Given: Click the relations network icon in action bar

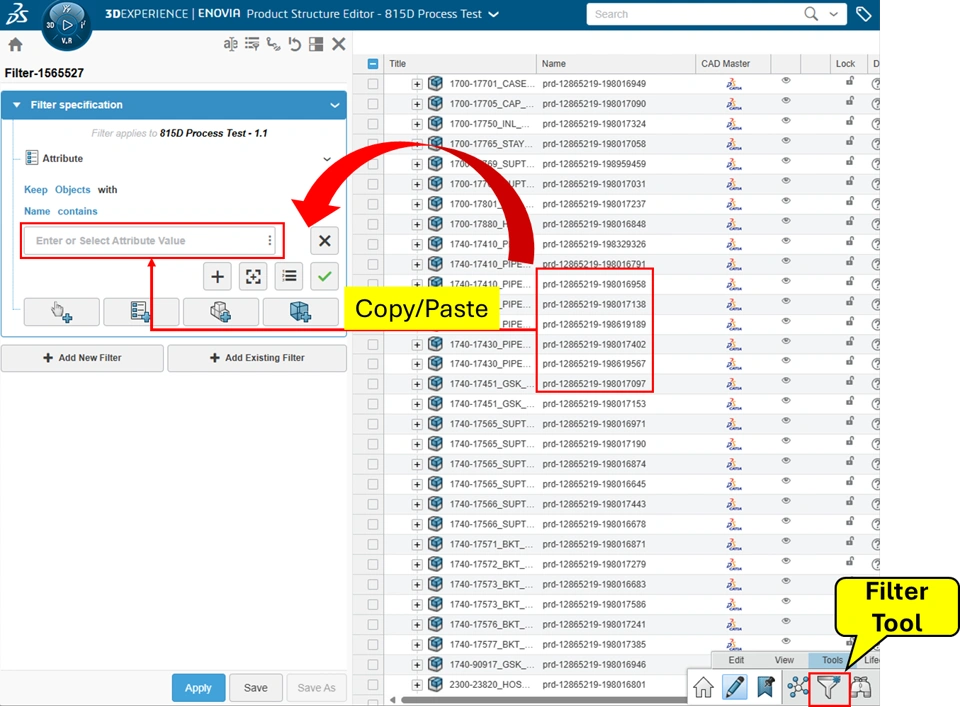Looking at the screenshot, I should click(x=797, y=687).
